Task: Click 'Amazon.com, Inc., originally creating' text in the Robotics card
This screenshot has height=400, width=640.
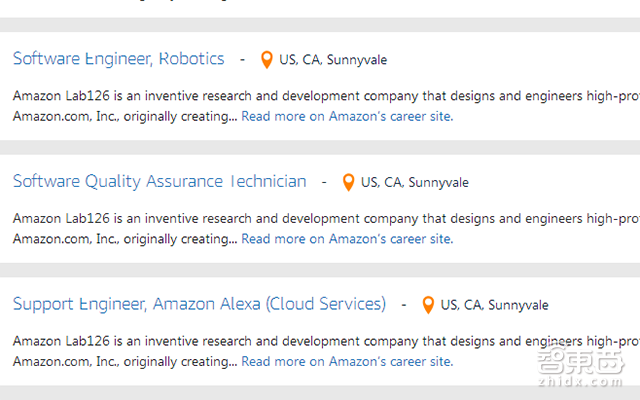Action: [125, 116]
